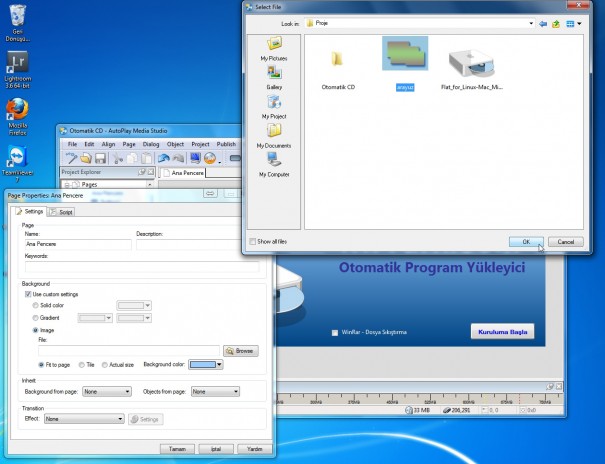
Task: Click the Back arrow in Select File dialog
Action: click(543, 24)
